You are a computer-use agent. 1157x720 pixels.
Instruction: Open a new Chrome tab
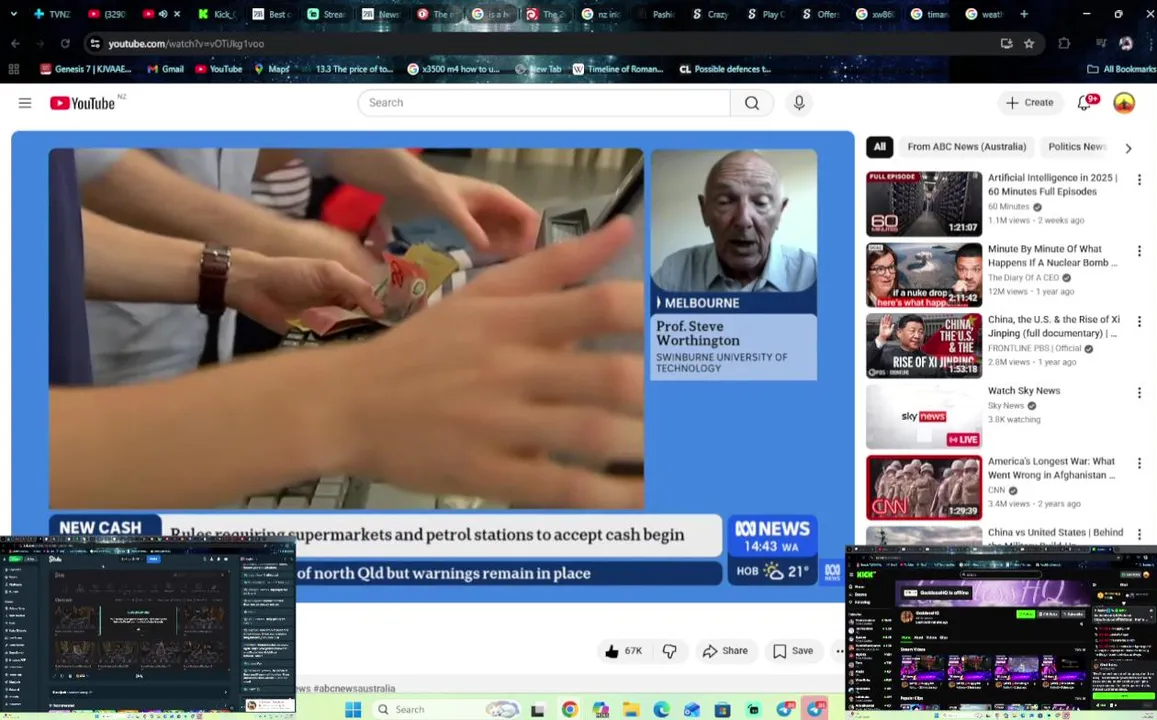(x=1023, y=14)
